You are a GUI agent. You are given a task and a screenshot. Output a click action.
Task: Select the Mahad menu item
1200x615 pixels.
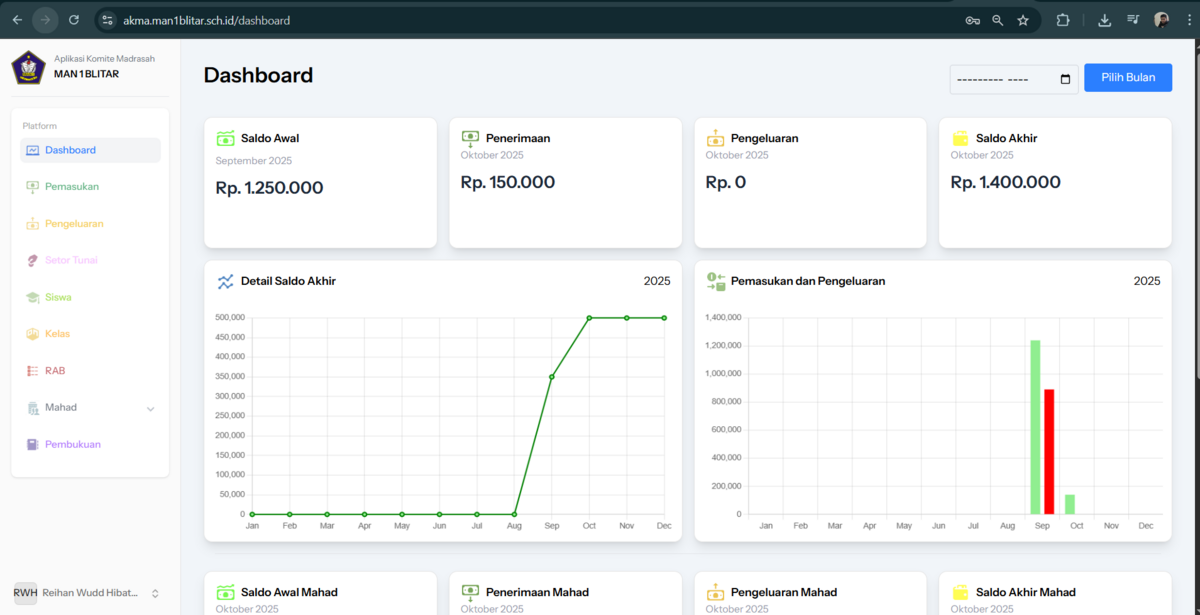click(x=61, y=408)
